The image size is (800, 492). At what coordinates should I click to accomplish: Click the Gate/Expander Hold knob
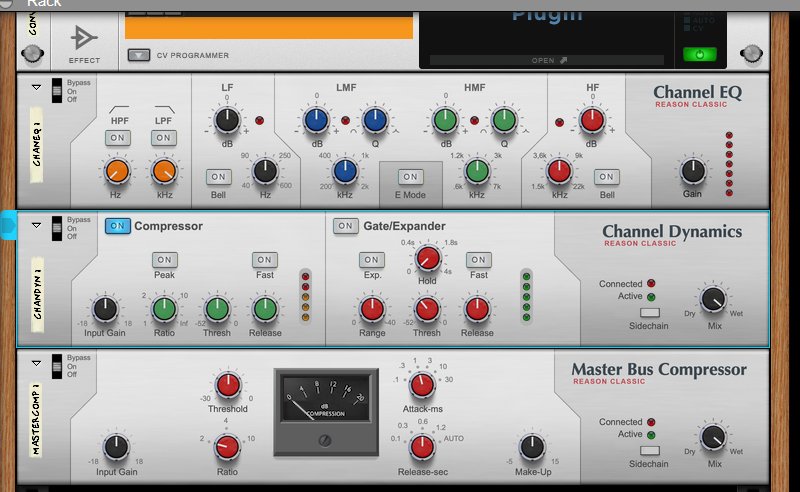pos(426,259)
